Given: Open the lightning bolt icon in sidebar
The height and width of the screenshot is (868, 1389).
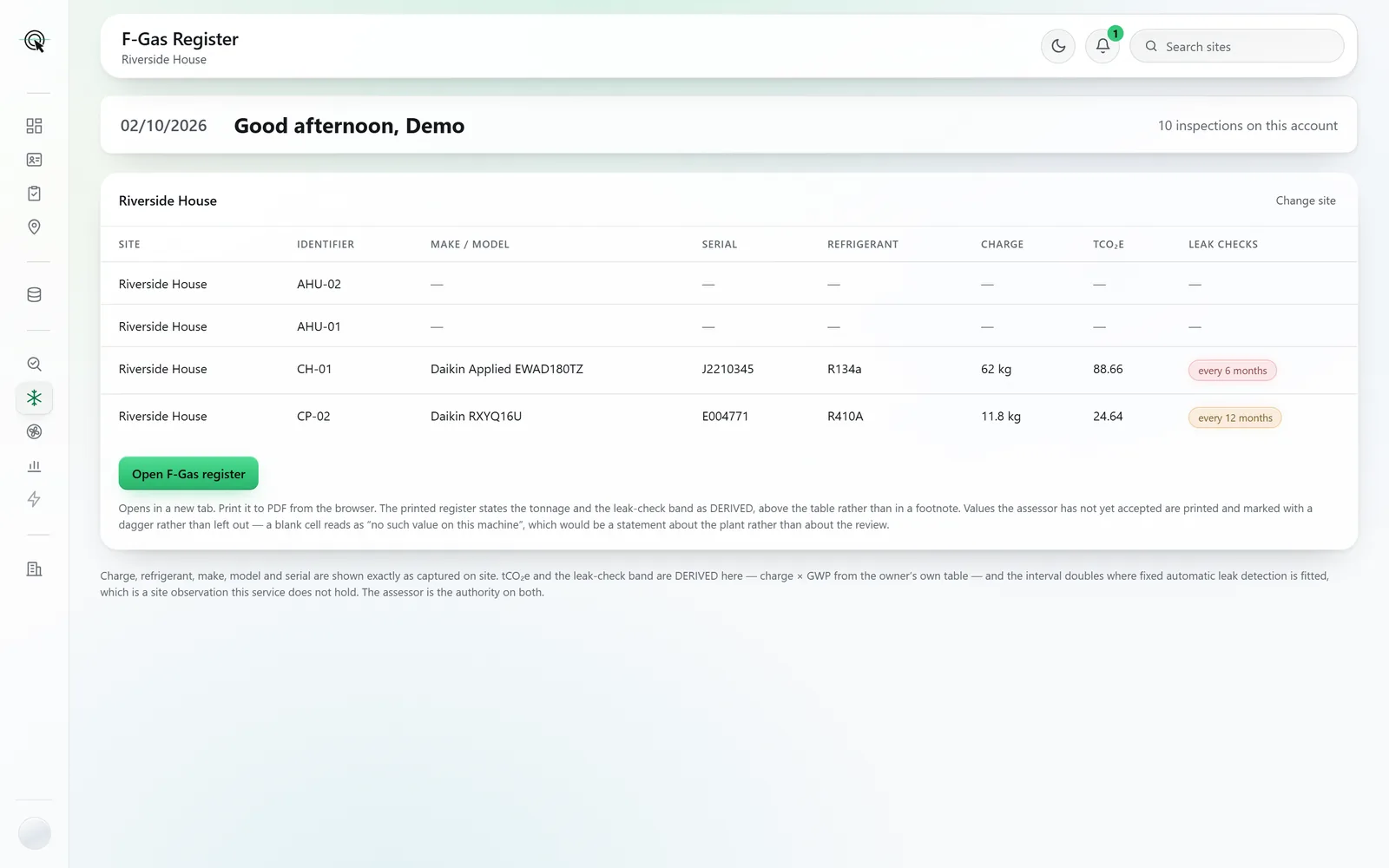Looking at the screenshot, I should pos(34,499).
